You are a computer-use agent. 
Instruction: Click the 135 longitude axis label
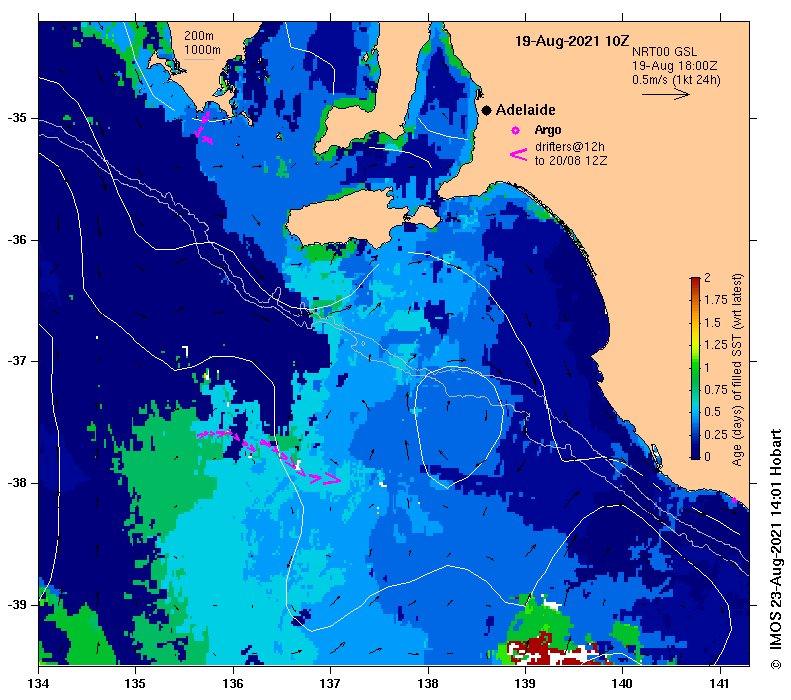pos(136,684)
